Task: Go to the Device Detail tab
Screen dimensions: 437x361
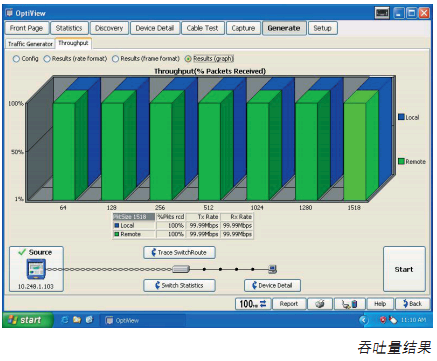Action: pos(155,28)
